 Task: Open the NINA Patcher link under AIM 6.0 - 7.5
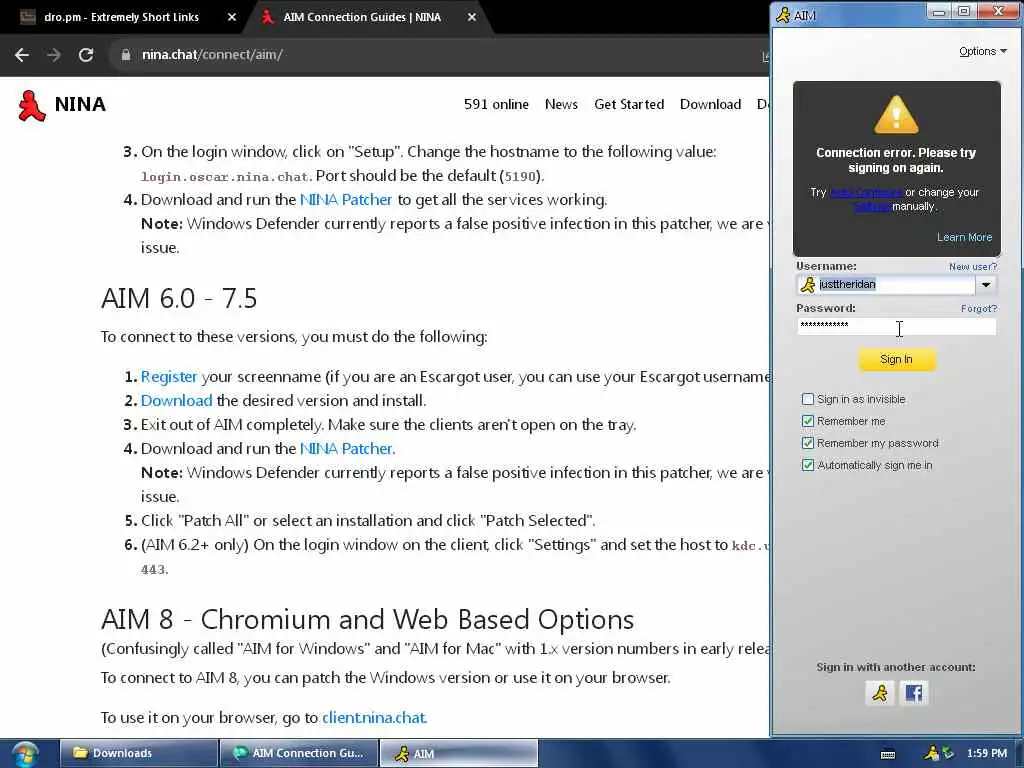(346, 449)
